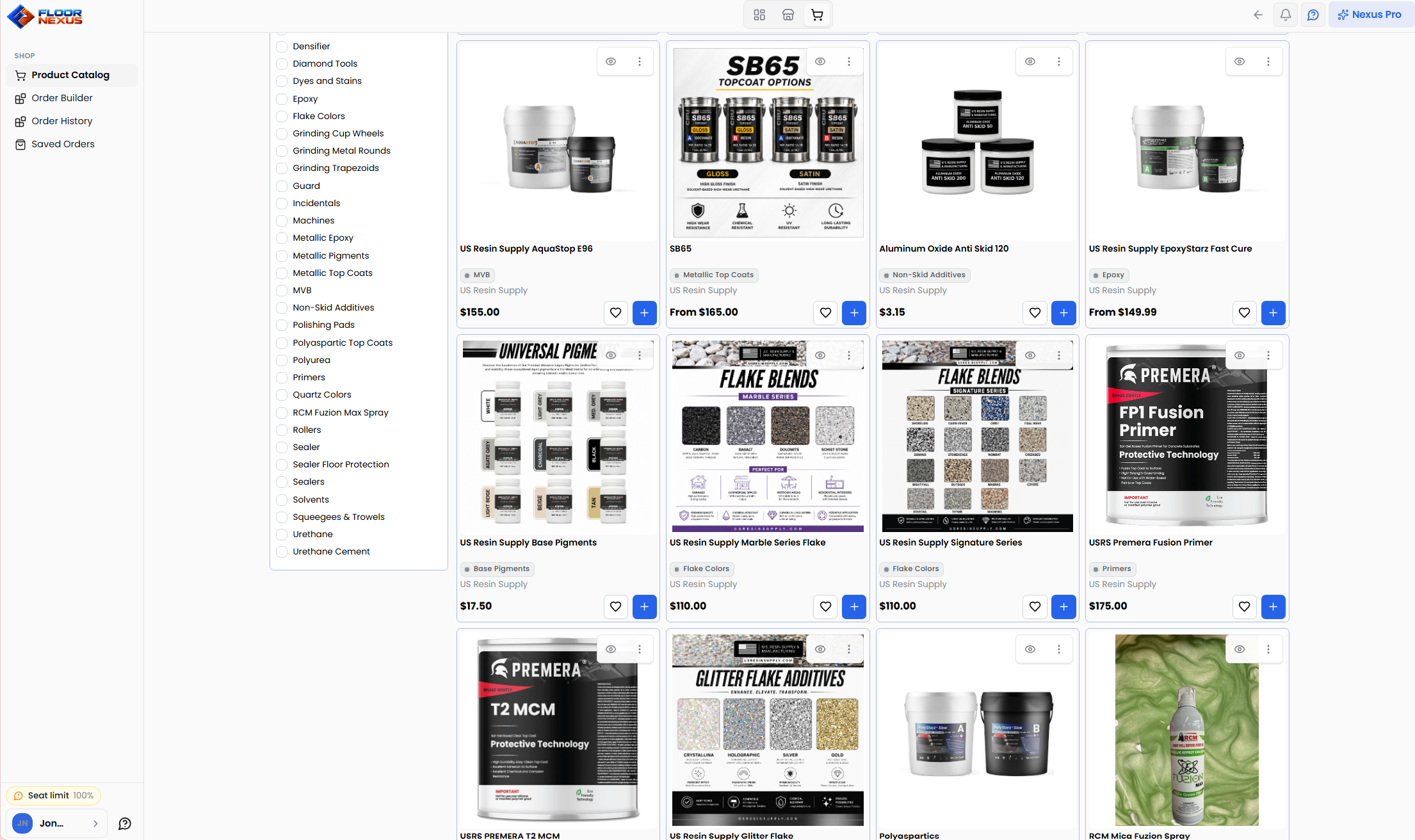
Task: Add EpoxyStarz Fast Cure to order
Action: click(1273, 312)
